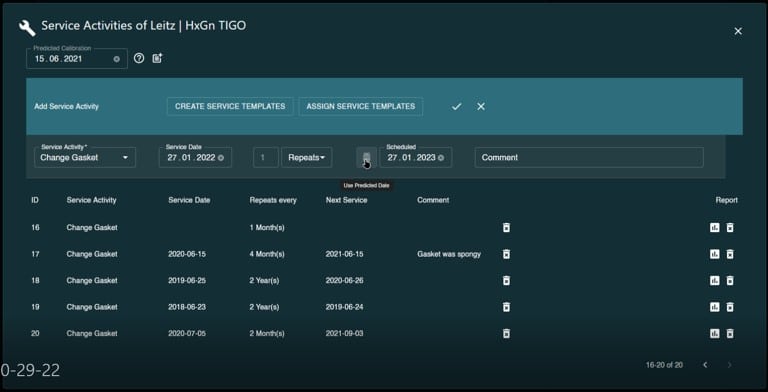The height and width of the screenshot is (392, 768).
Task: Click the Service Date column header
Action: (x=189, y=200)
